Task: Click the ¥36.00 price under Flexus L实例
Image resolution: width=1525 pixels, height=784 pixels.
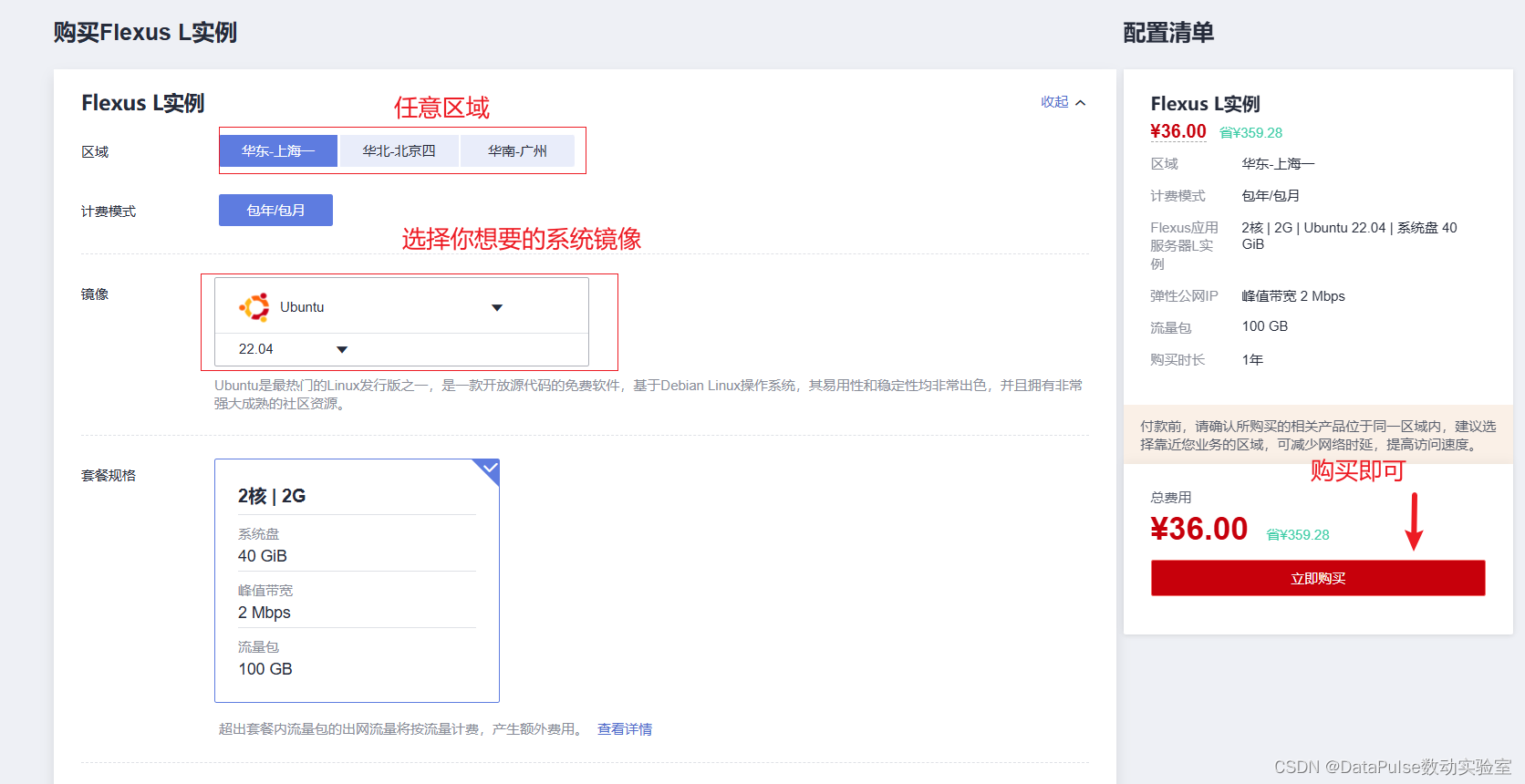Action: [x=1178, y=131]
